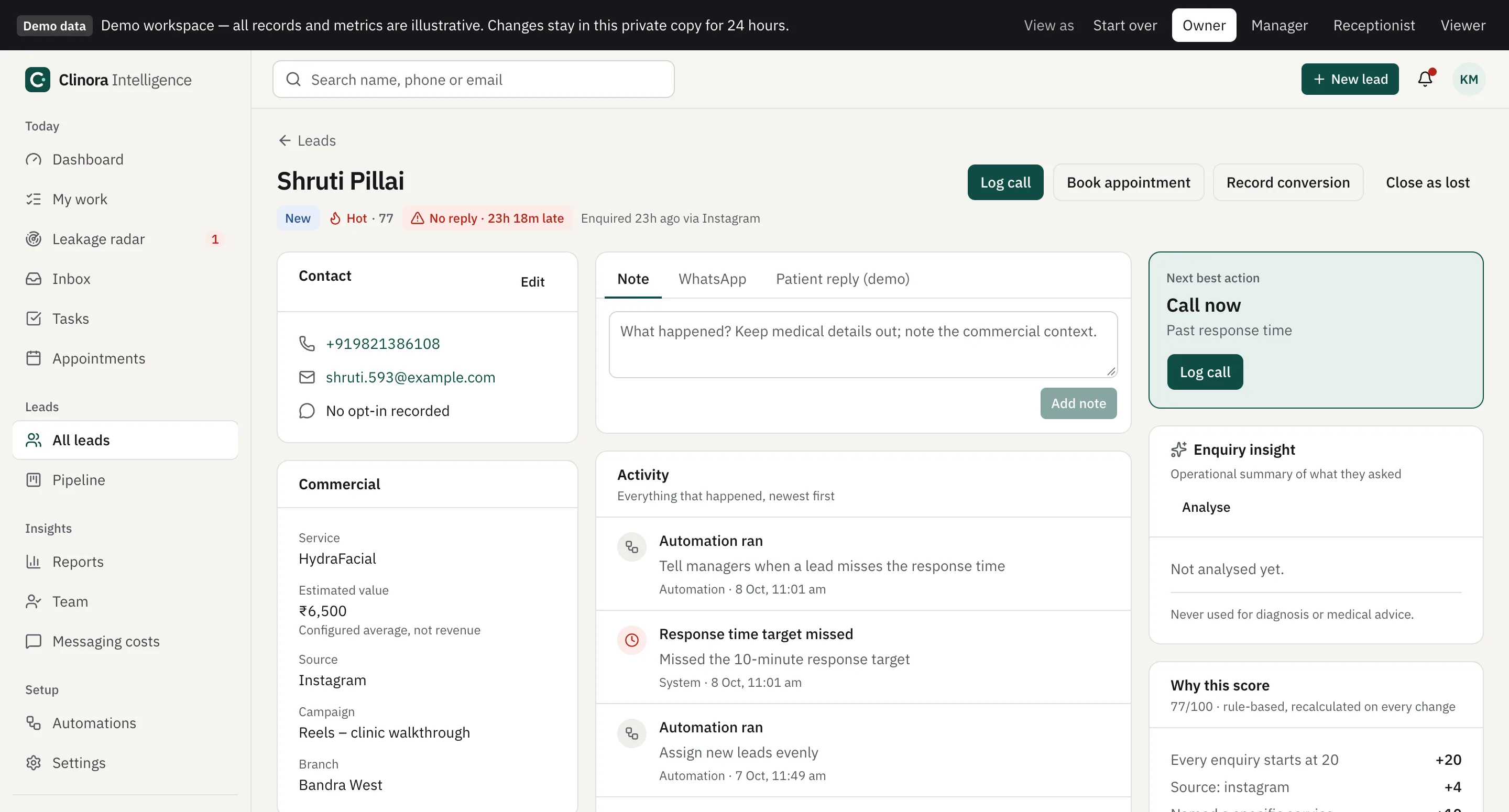The height and width of the screenshot is (812, 1509).
Task: Click Log call in header actions
Action: point(1005,182)
